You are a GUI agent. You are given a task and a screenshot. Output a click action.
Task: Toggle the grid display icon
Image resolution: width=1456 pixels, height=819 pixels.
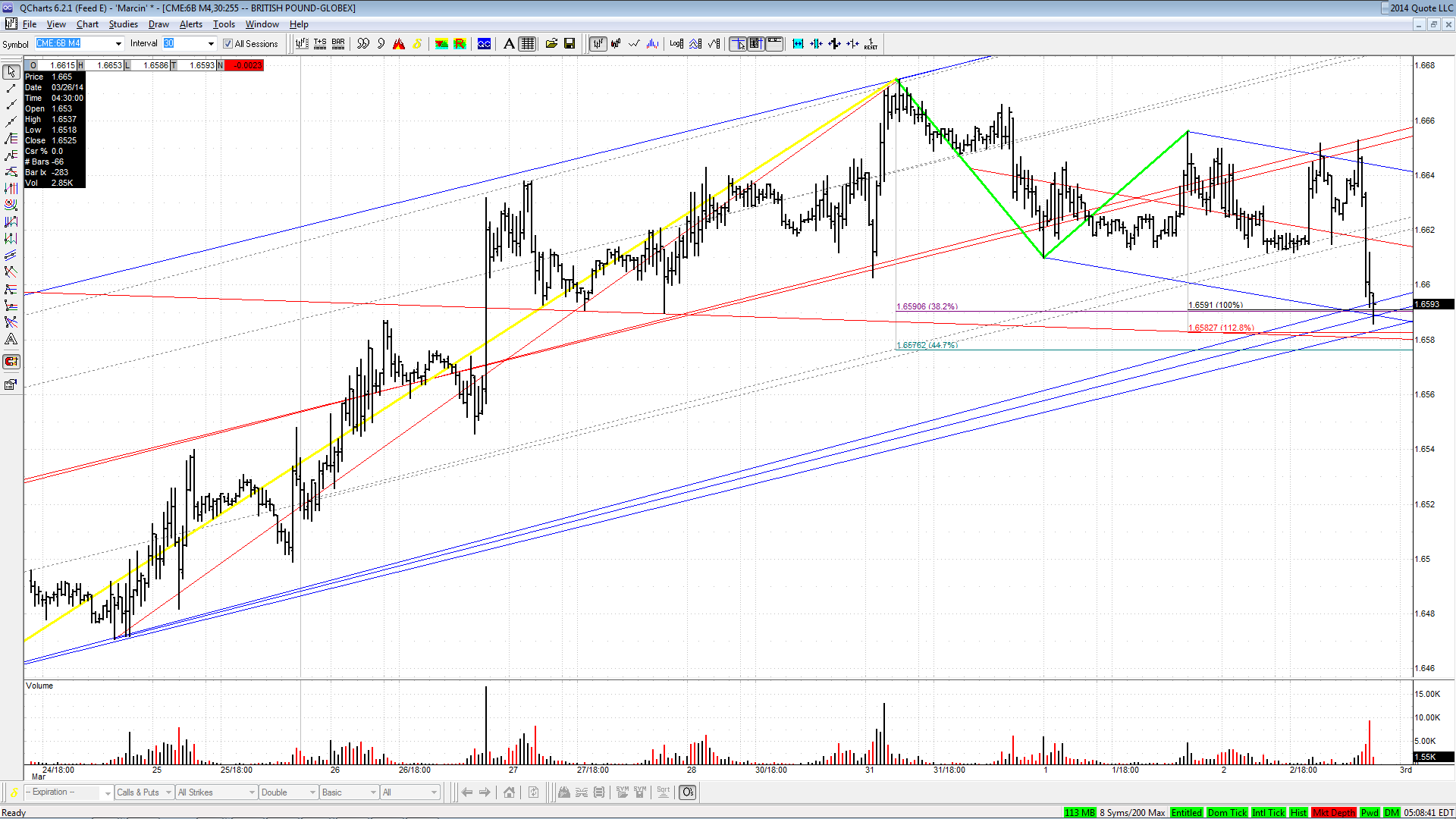point(528,44)
